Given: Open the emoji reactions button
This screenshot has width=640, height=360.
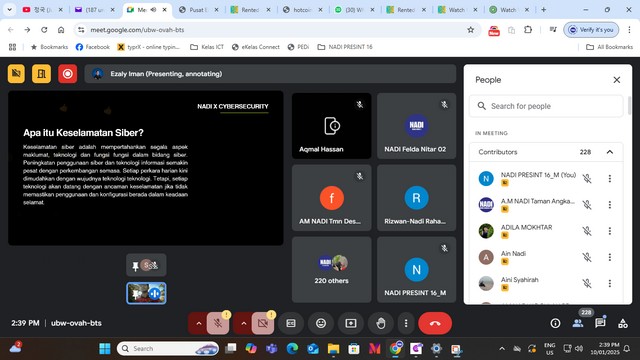Looking at the screenshot, I should [x=321, y=323].
